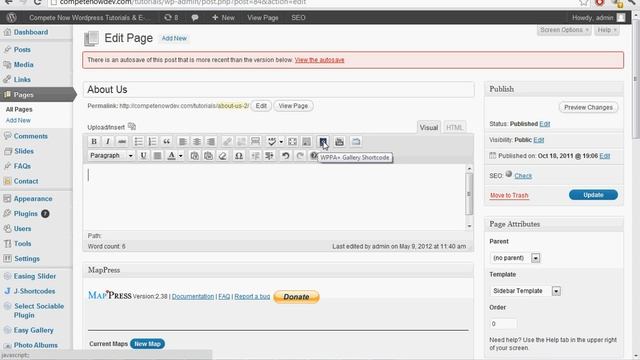Toggle bold formatting in editor
Image resolution: width=640 pixels, height=360 pixels.
click(94, 142)
